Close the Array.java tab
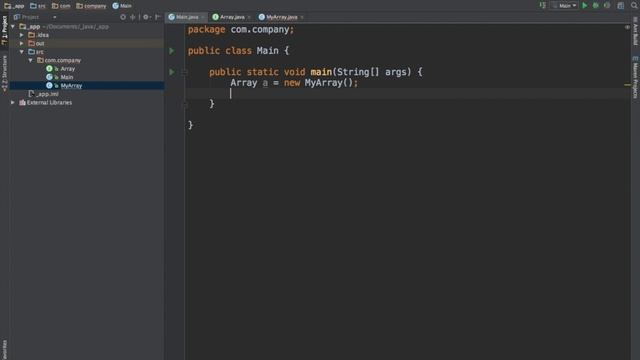Viewport: 640px width, 360px height. [x=249, y=17]
